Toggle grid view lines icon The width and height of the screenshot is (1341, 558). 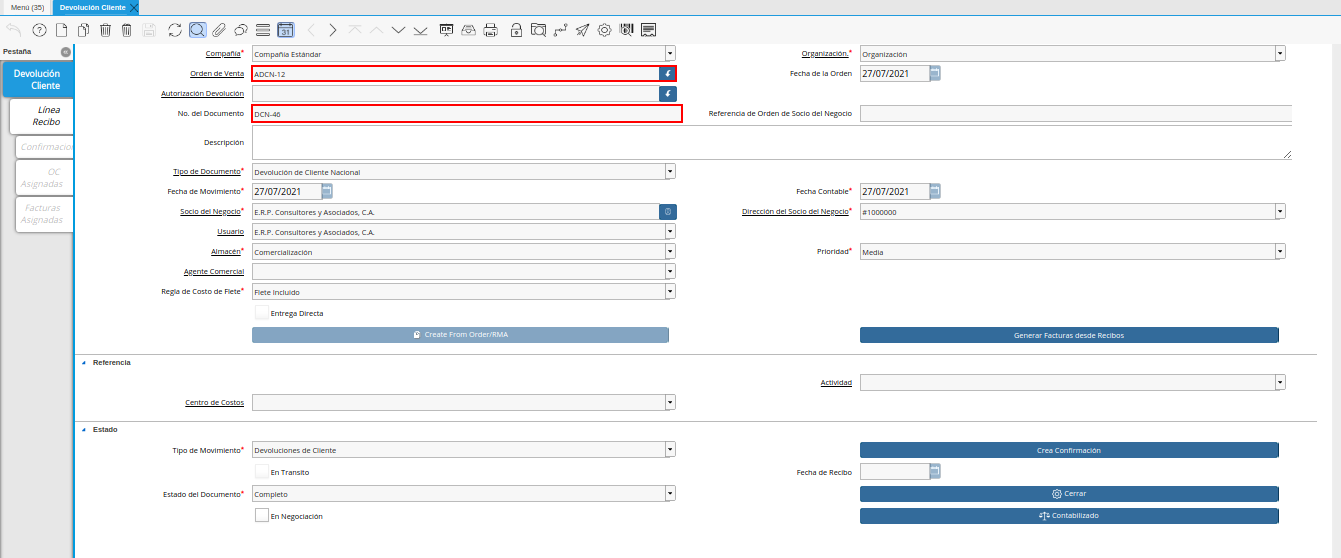click(263, 30)
